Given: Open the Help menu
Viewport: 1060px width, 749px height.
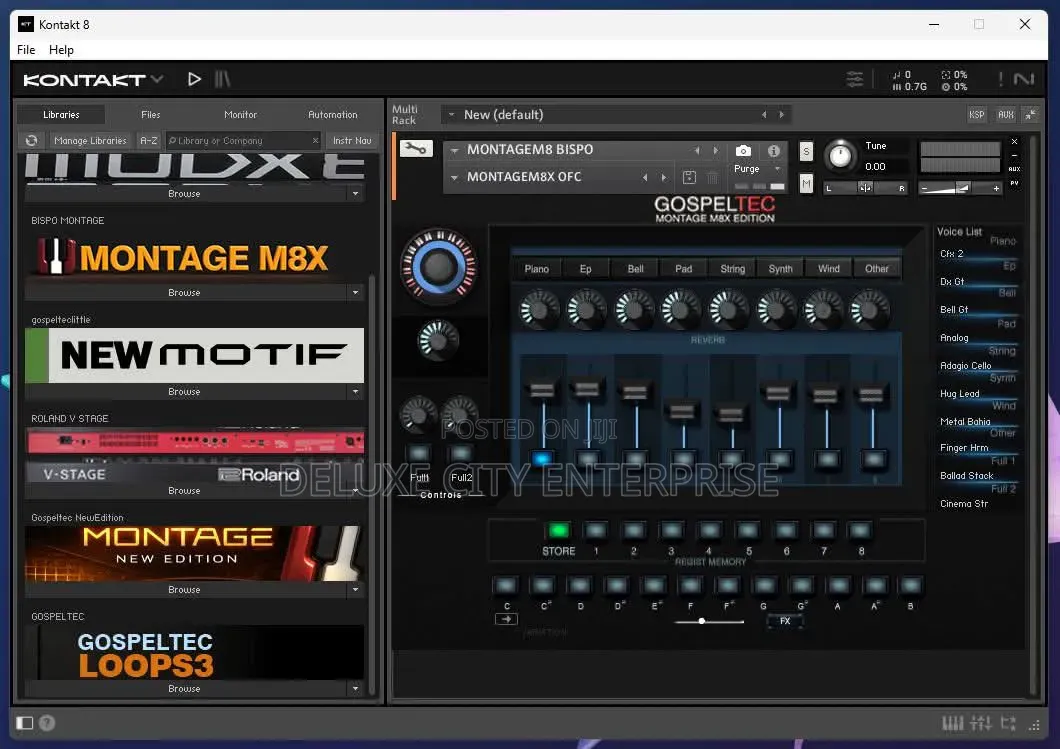Looking at the screenshot, I should [61, 50].
